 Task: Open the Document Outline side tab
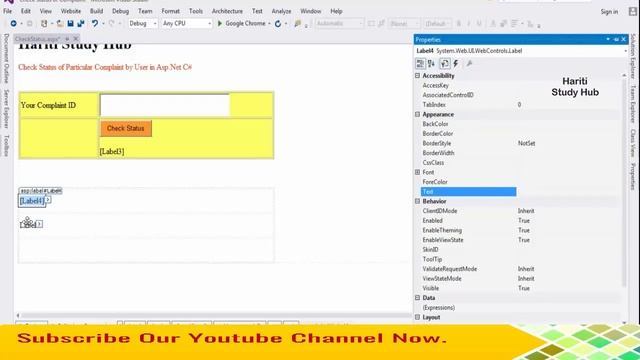6,59
